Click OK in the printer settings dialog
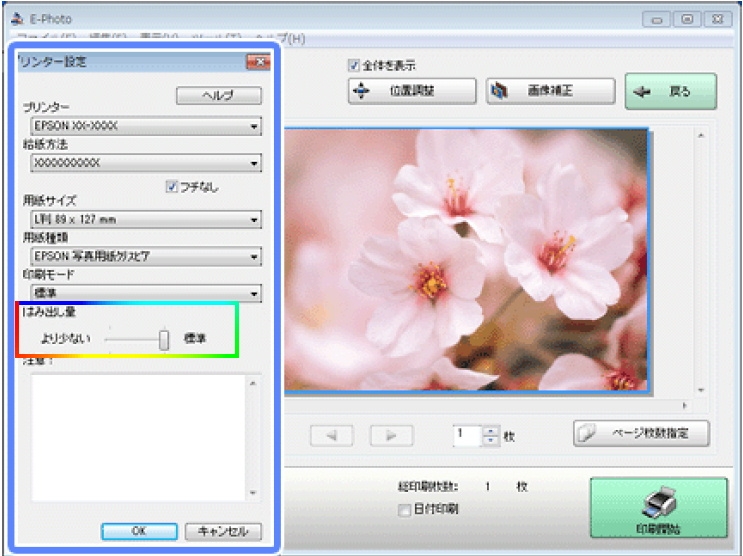The height and width of the screenshot is (556, 743). pyautogui.click(x=139, y=531)
